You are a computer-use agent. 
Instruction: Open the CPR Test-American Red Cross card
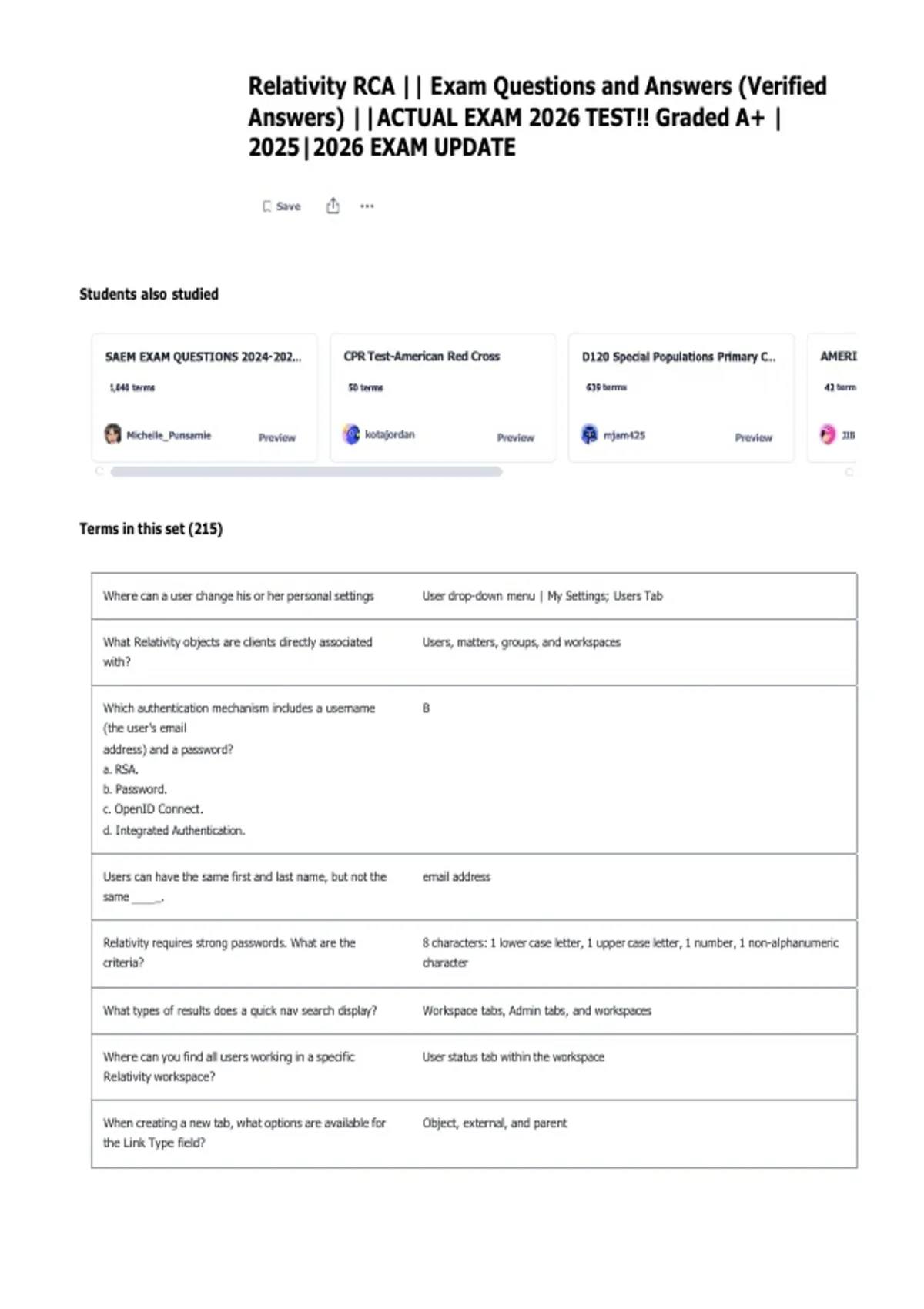tap(443, 397)
